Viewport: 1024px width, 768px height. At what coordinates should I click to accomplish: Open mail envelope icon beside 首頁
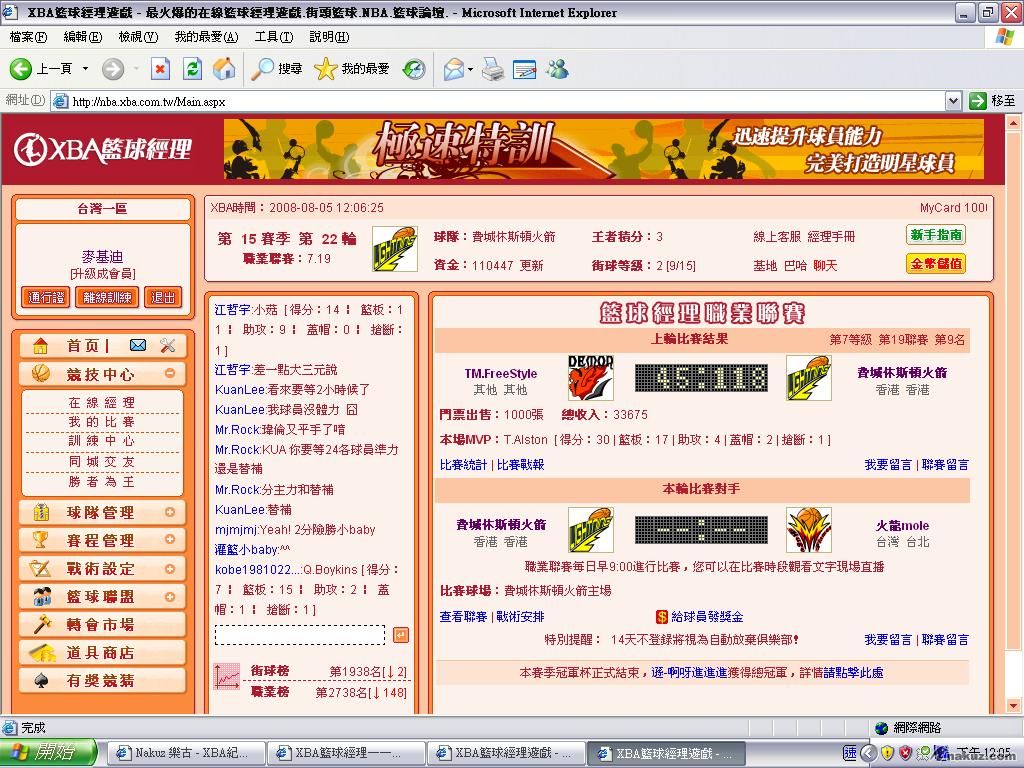(x=138, y=346)
